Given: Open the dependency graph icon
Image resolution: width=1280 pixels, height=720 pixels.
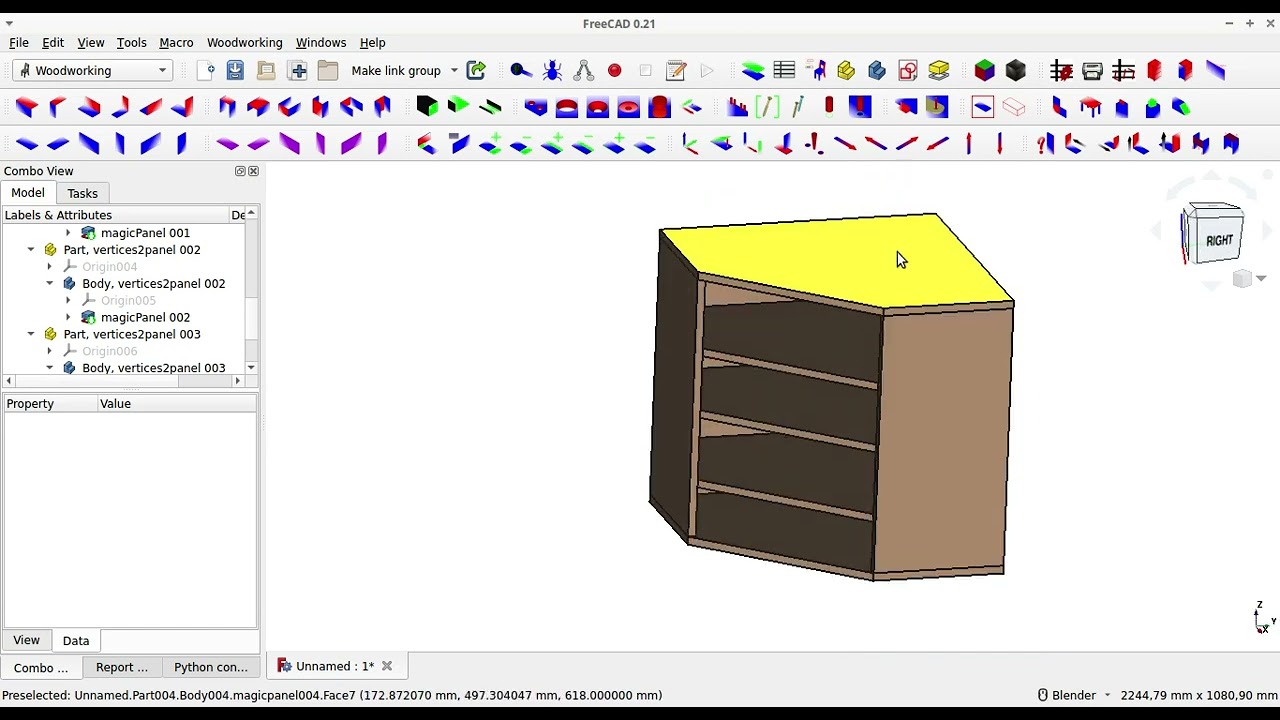Looking at the screenshot, I should coord(584,70).
